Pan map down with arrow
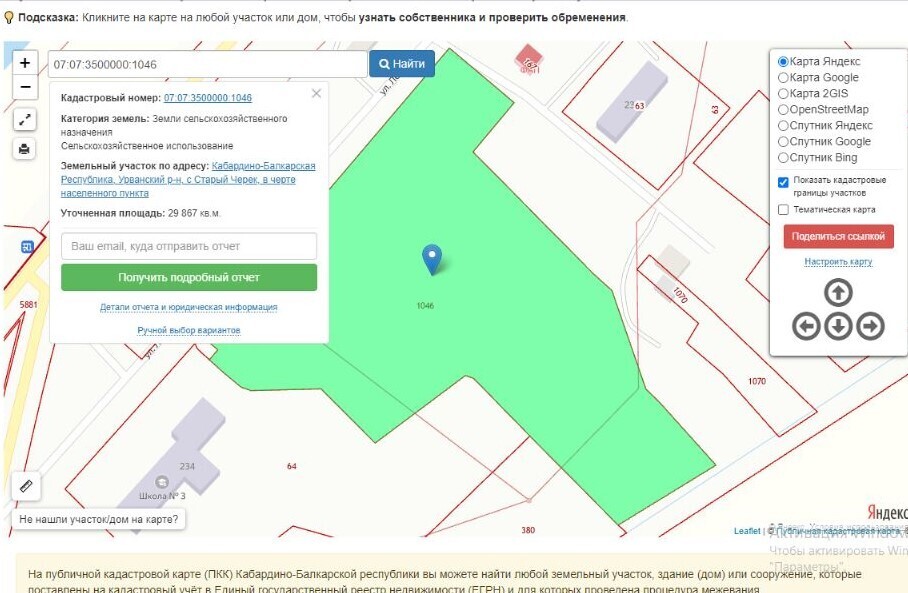 838,326
